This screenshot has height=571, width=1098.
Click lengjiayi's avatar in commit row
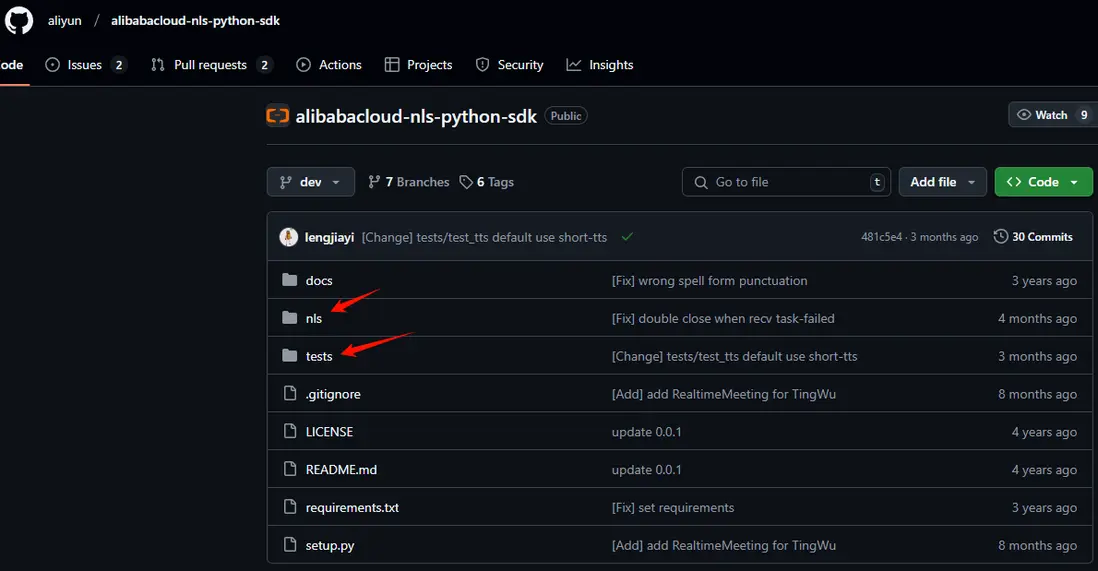pyautogui.click(x=288, y=237)
